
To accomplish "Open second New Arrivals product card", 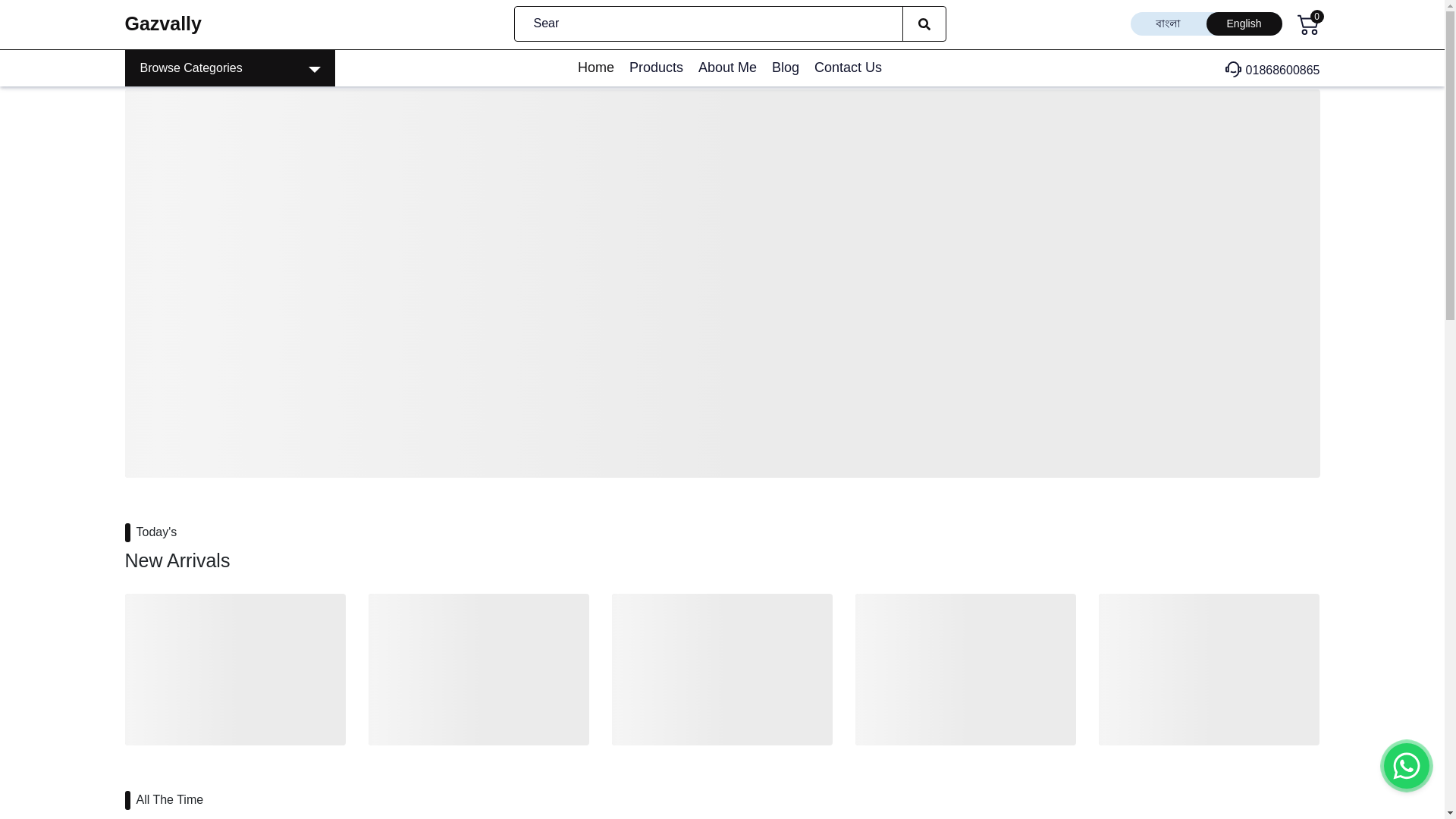I will click(479, 670).
